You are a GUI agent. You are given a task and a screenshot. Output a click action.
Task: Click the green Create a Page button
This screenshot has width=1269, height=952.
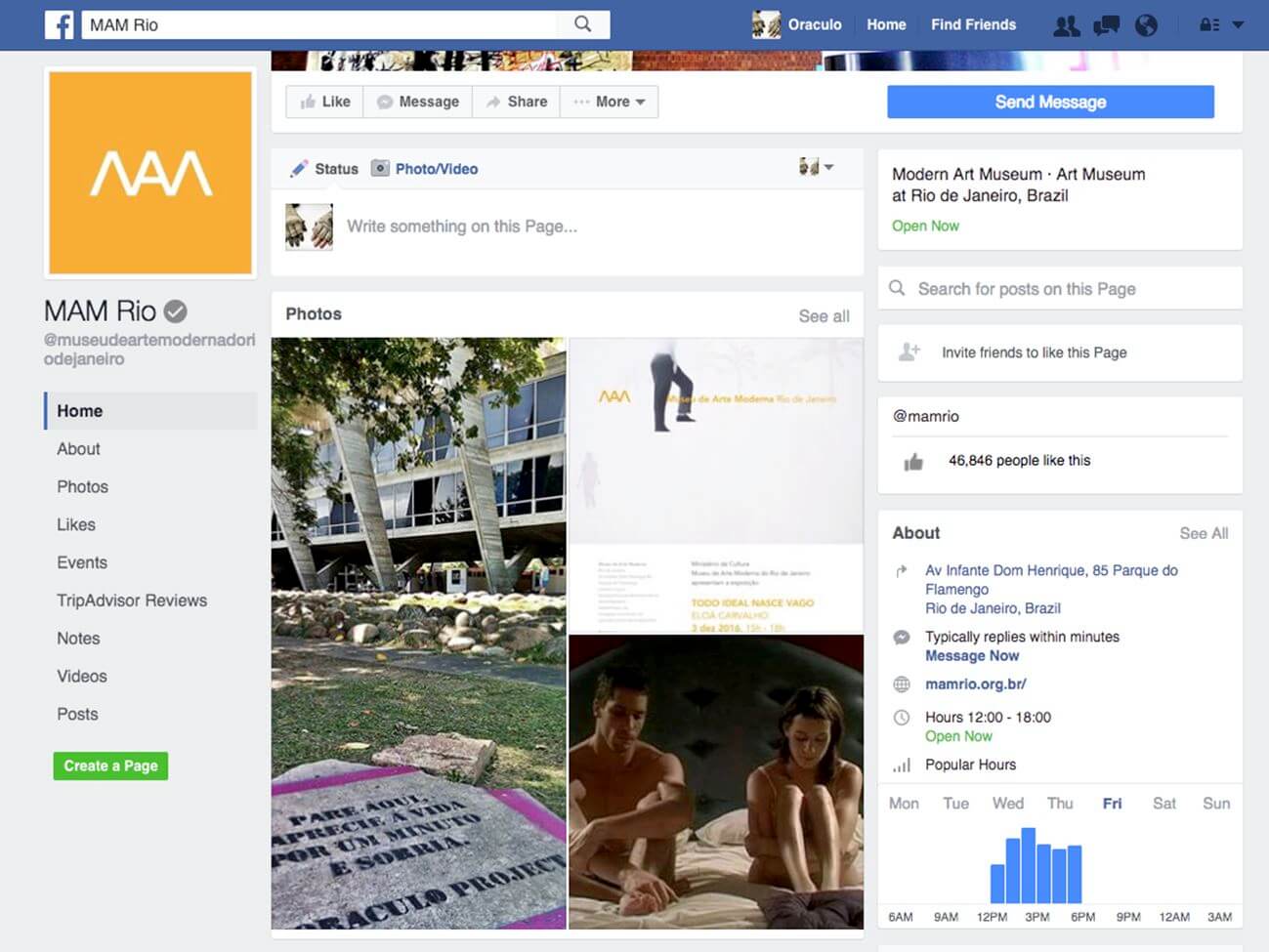(110, 766)
